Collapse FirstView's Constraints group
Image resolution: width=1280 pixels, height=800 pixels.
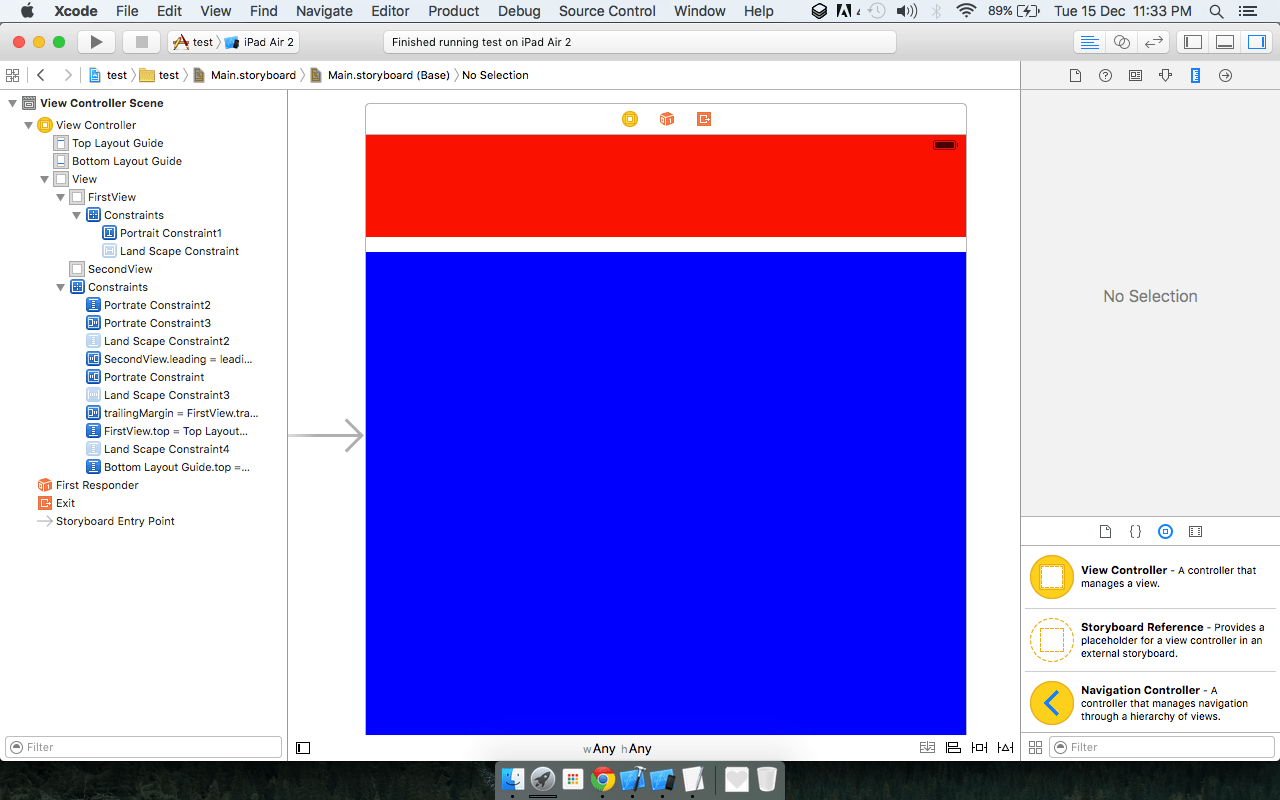[76, 215]
